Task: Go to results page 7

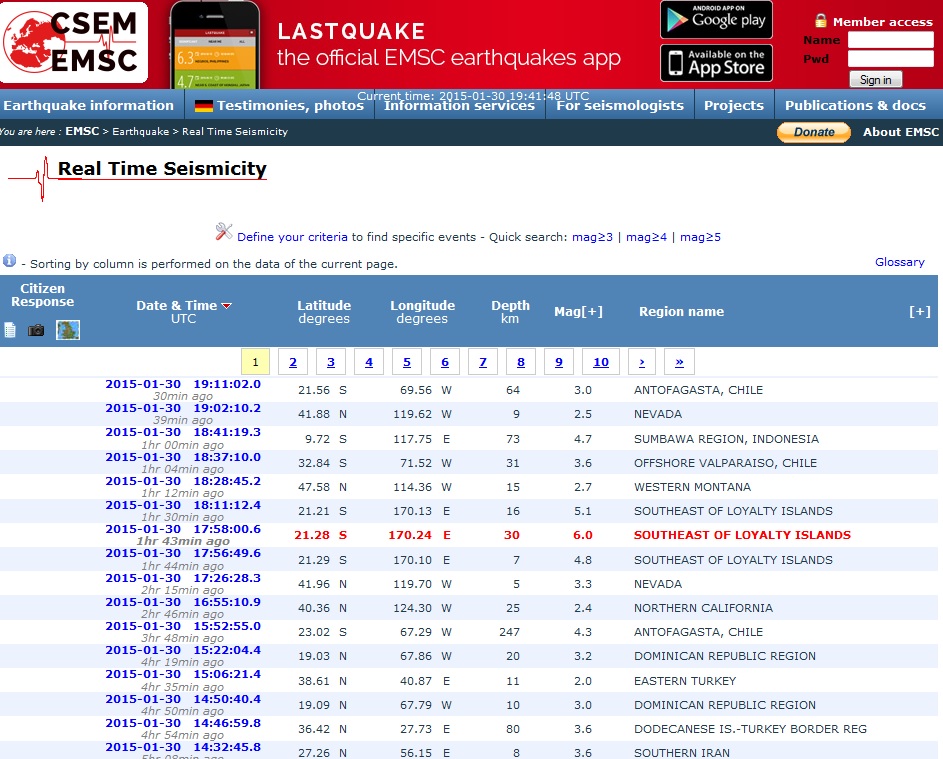Action: [482, 362]
